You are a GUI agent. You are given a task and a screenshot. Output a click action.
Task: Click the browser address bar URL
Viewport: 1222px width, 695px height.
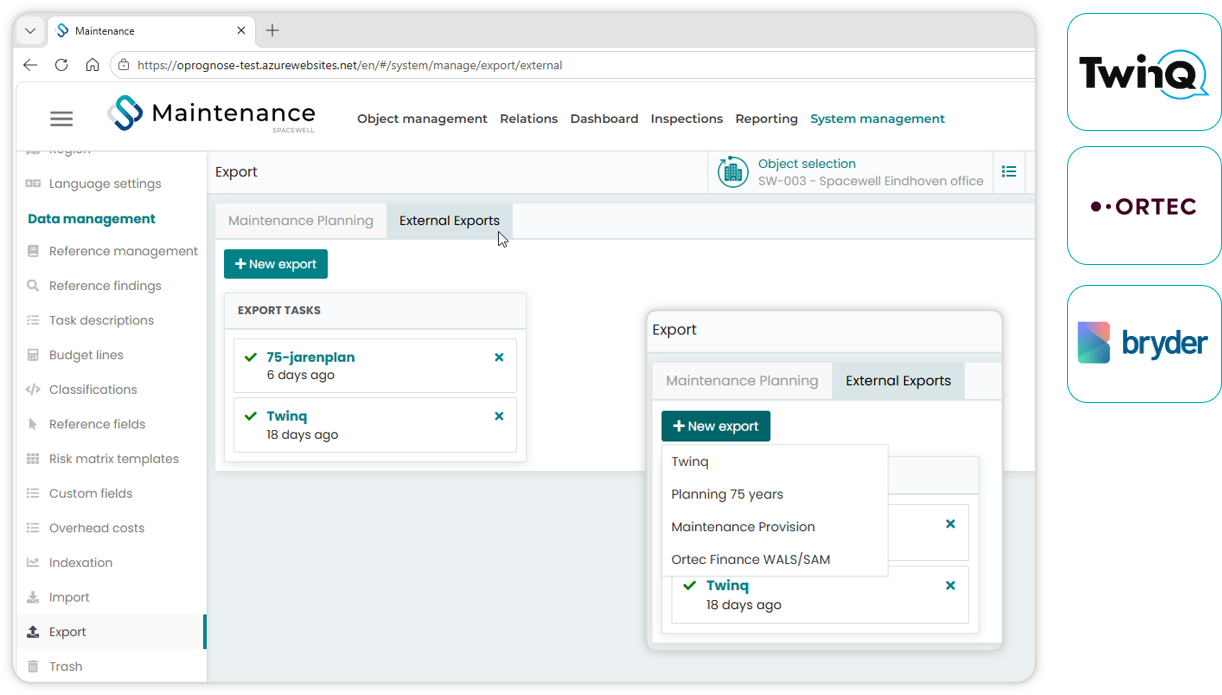350,65
